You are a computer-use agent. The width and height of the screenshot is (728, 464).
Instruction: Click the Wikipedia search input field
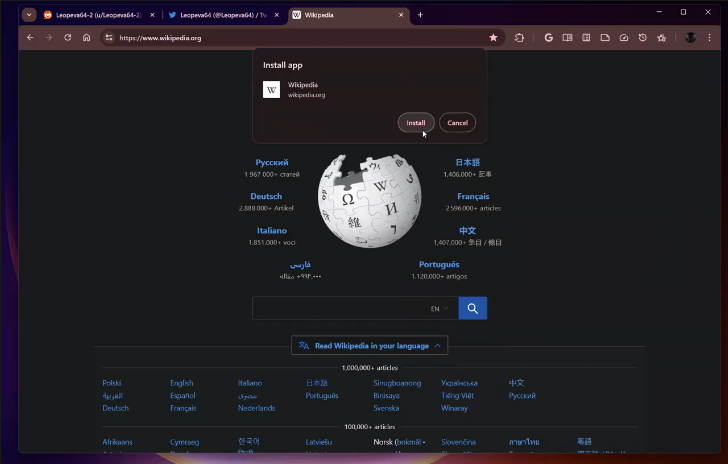tap(340, 308)
